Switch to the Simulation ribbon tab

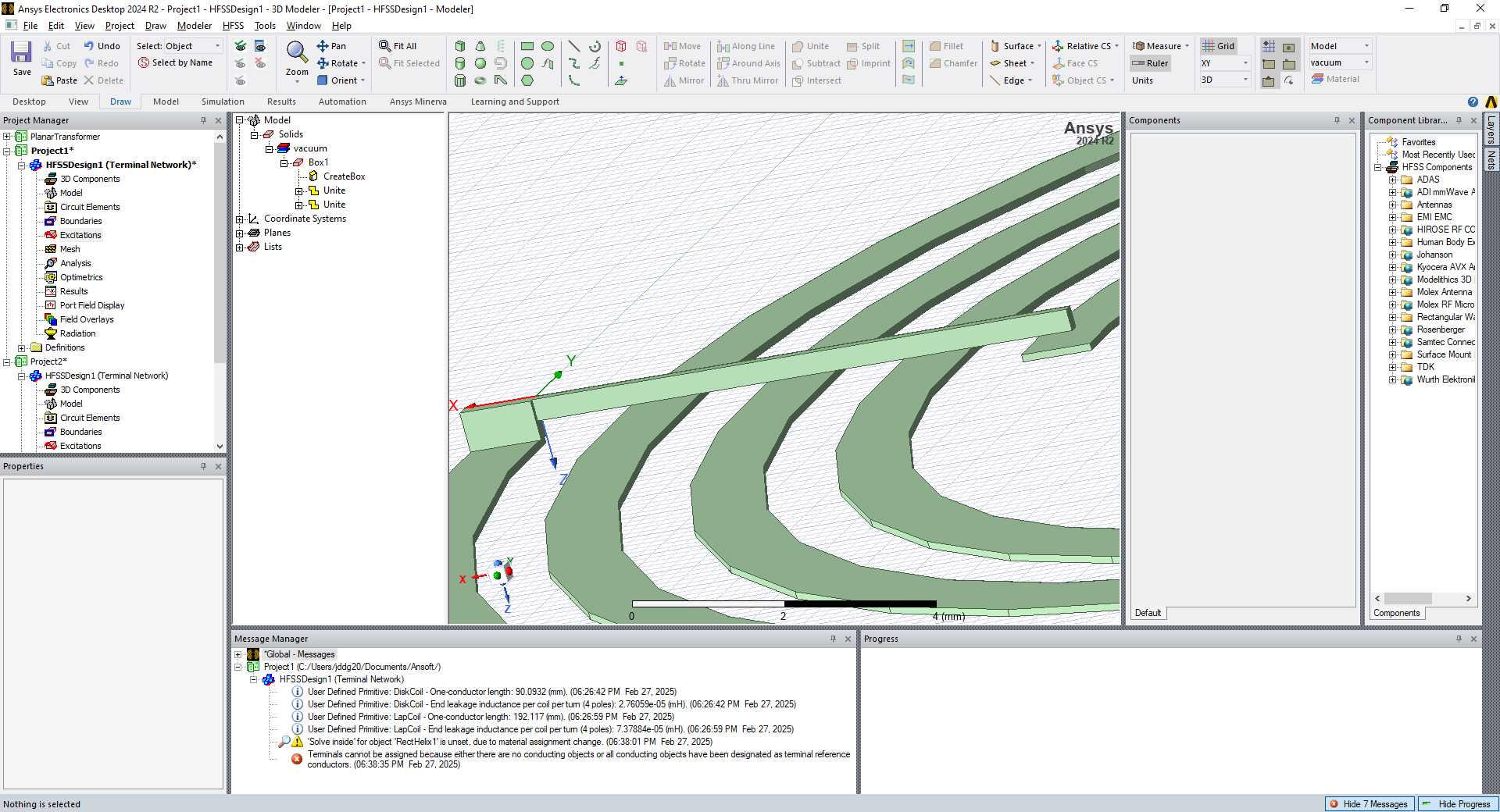(x=223, y=101)
